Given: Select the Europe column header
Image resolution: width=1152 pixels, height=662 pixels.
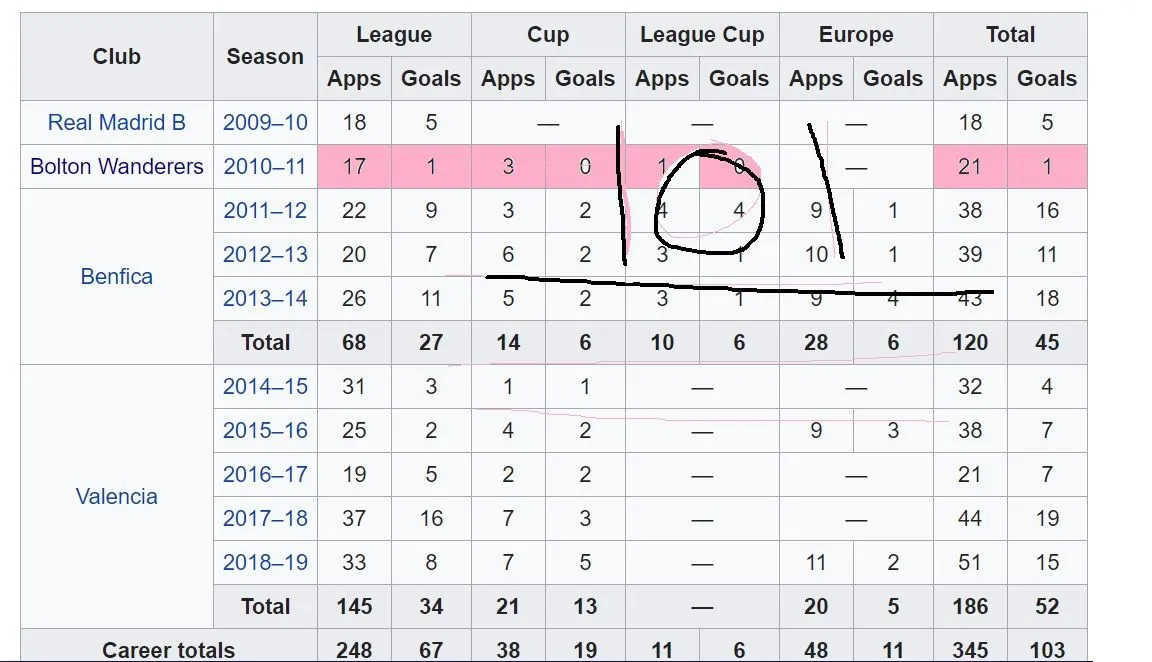Looking at the screenshot, I should point(856,35).
